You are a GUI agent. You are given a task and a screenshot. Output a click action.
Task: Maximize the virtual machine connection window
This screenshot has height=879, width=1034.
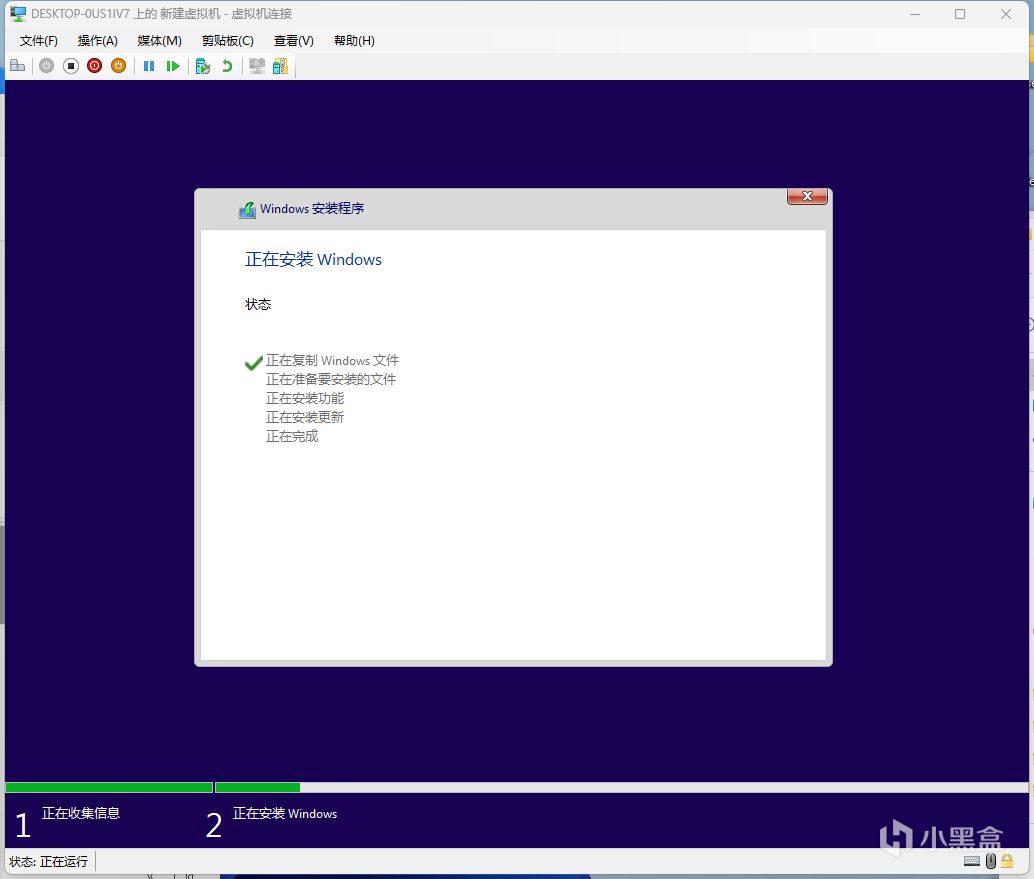(x=960, y=14)
